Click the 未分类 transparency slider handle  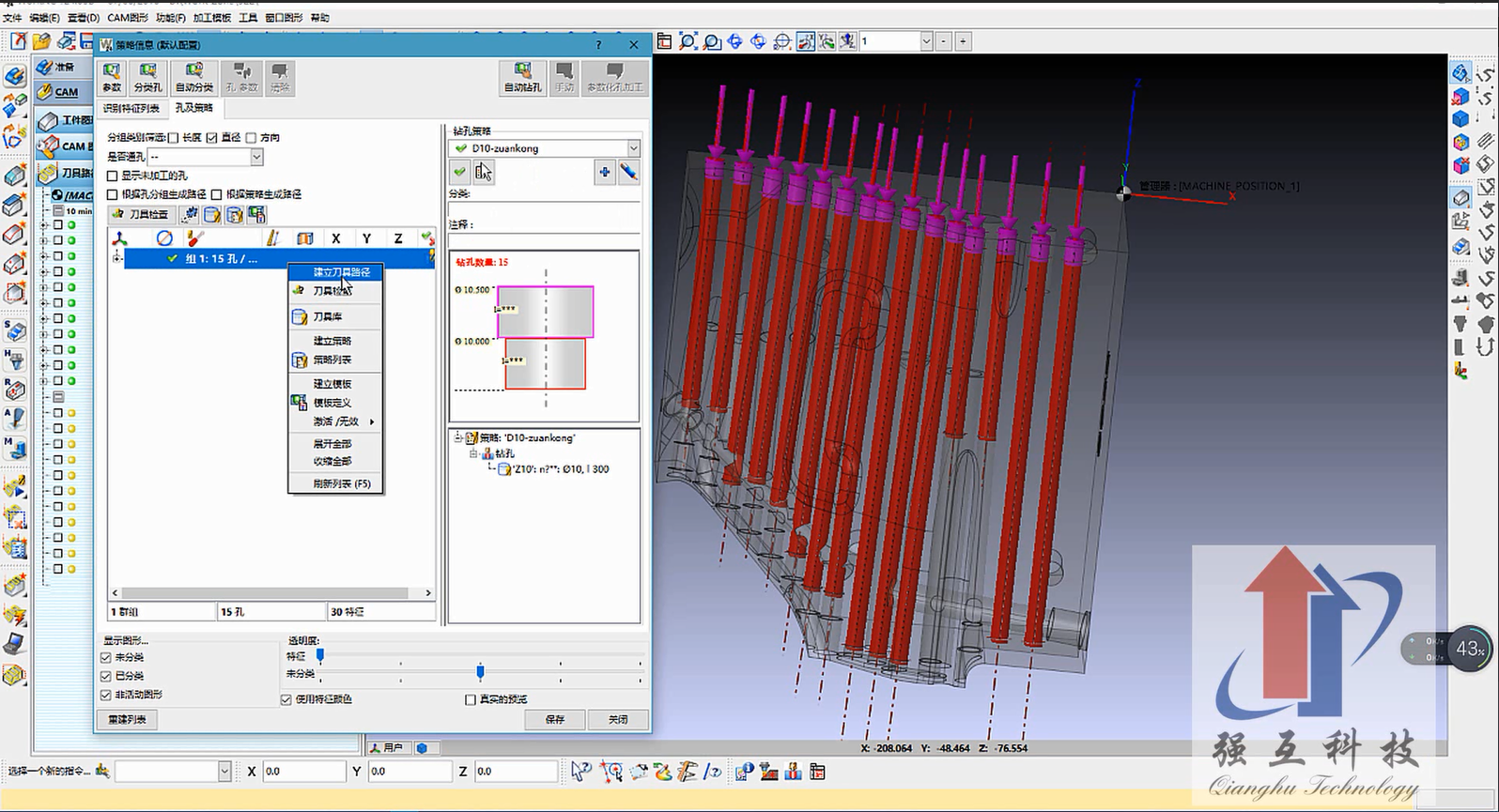(x=480, y=672)
